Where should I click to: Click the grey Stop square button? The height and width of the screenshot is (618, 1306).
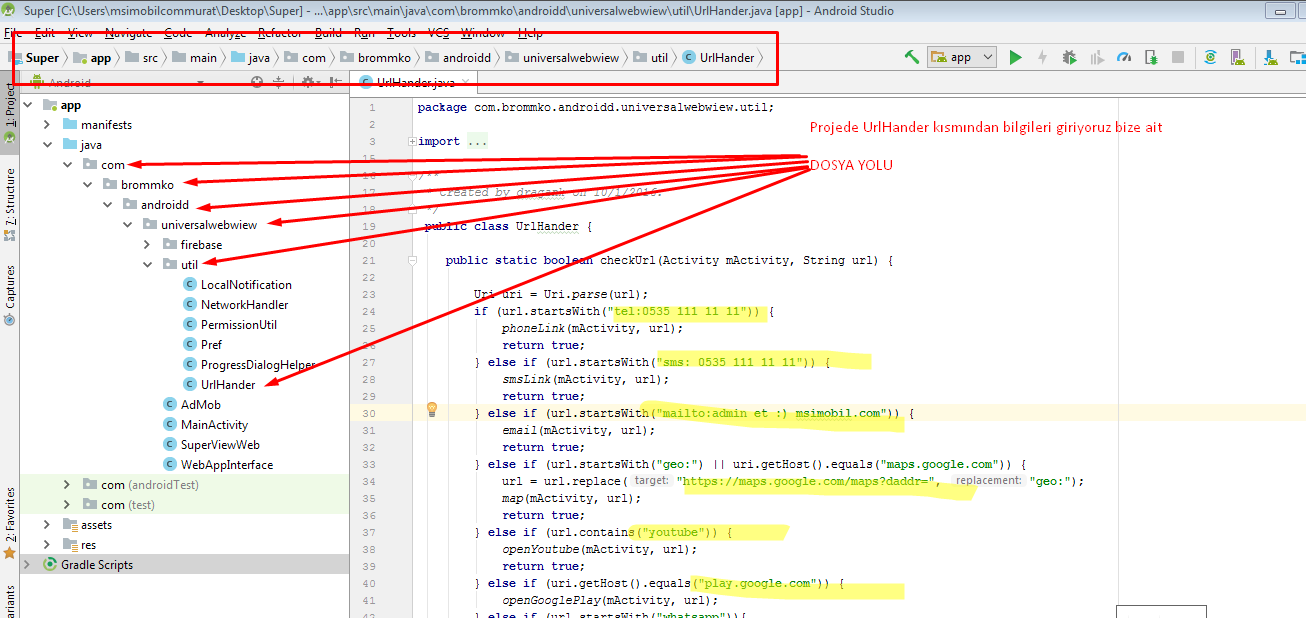pos(1178,57)
